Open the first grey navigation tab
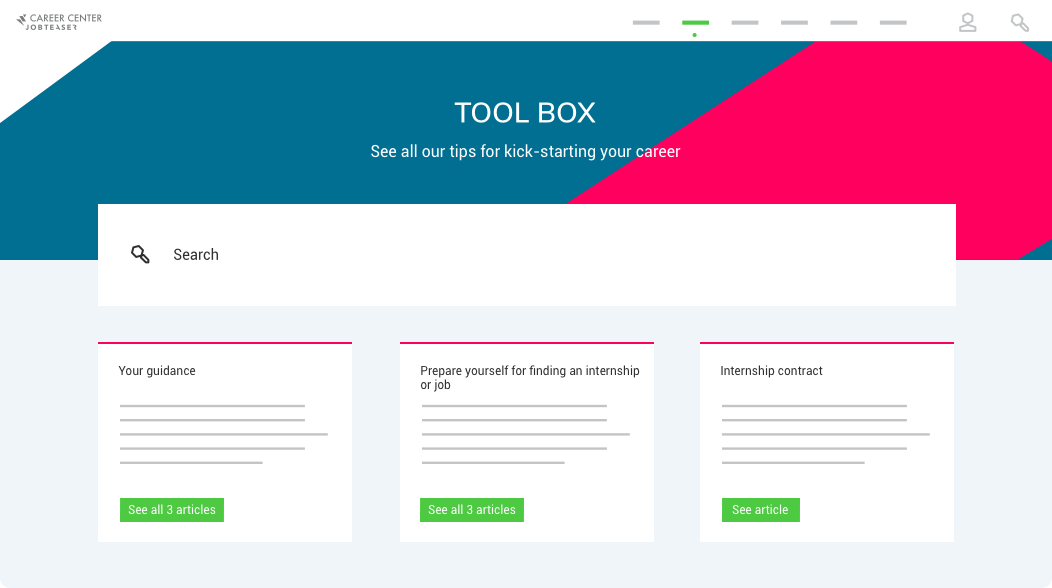This screenshot has width=1052, height=588. coord(646,23)
